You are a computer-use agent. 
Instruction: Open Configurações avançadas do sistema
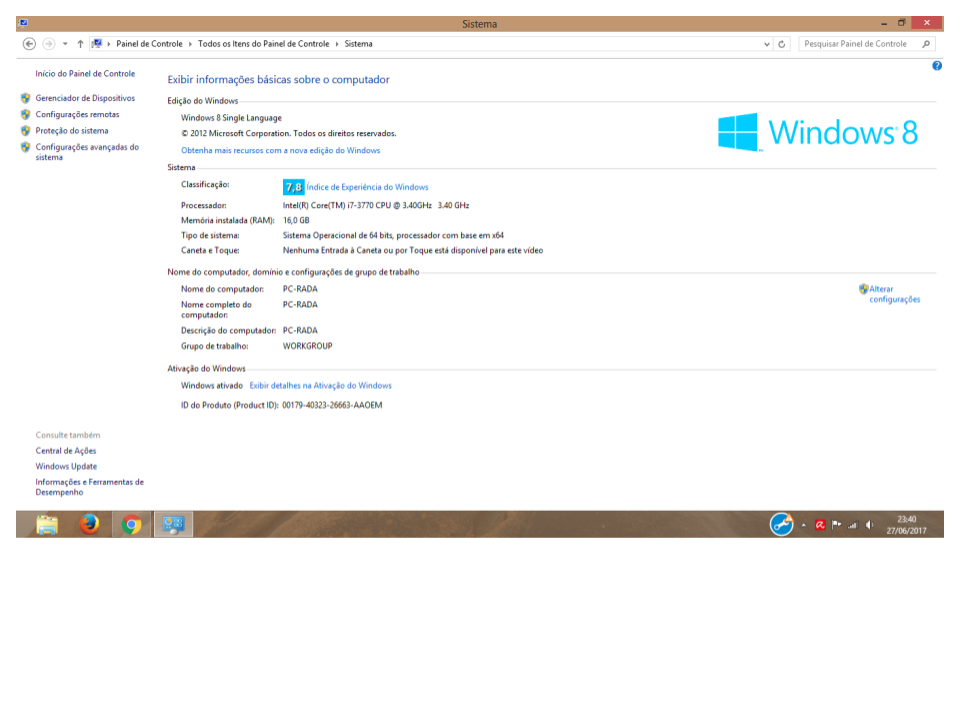point(87,152)
